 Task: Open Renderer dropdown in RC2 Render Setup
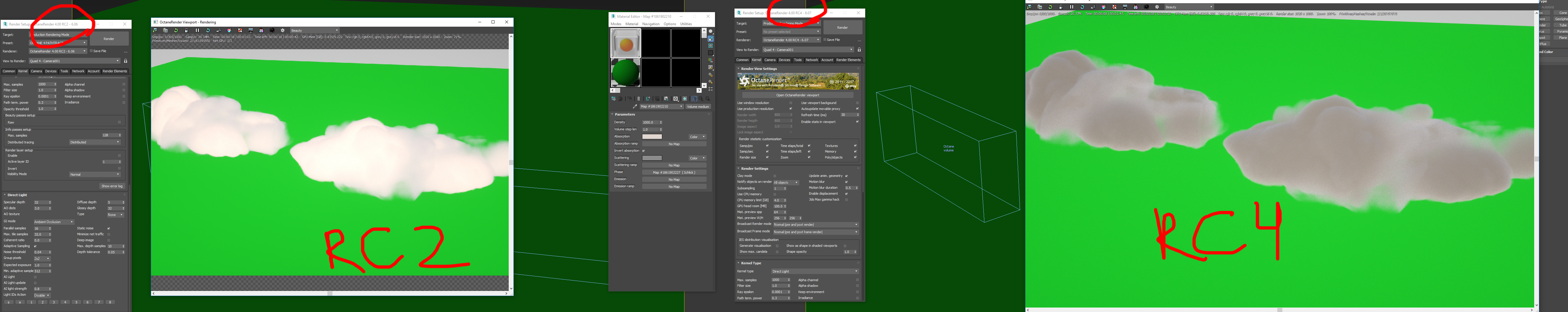(58, 51)
